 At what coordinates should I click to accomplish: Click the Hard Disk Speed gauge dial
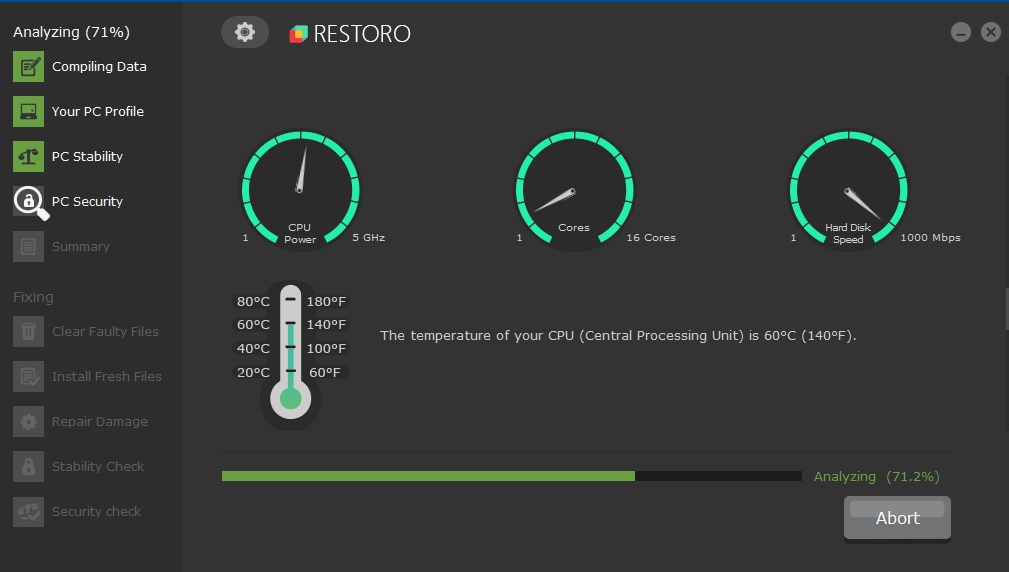point(849,190)
